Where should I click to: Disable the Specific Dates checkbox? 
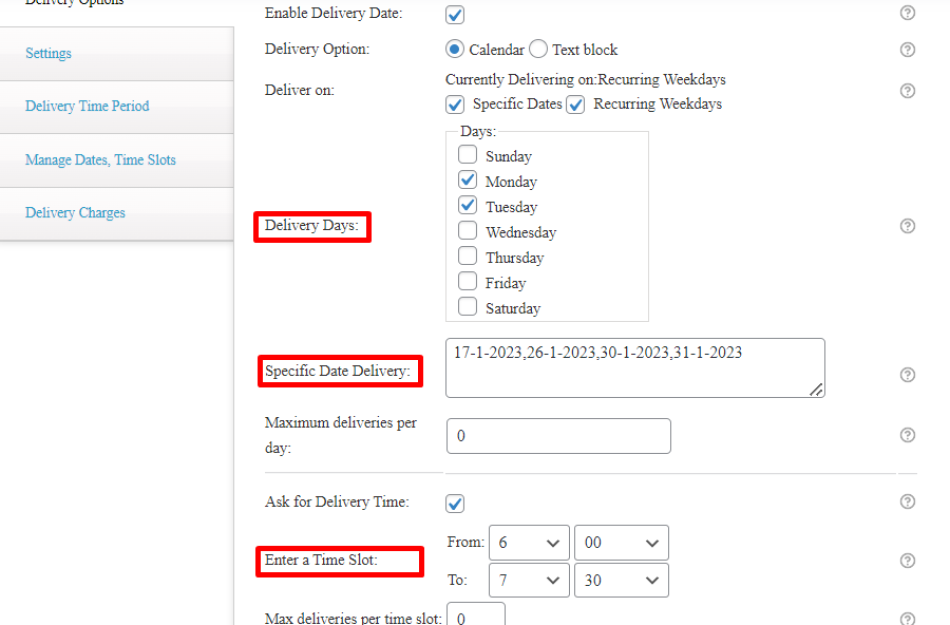pyautogui.click(x=455, y=104)
